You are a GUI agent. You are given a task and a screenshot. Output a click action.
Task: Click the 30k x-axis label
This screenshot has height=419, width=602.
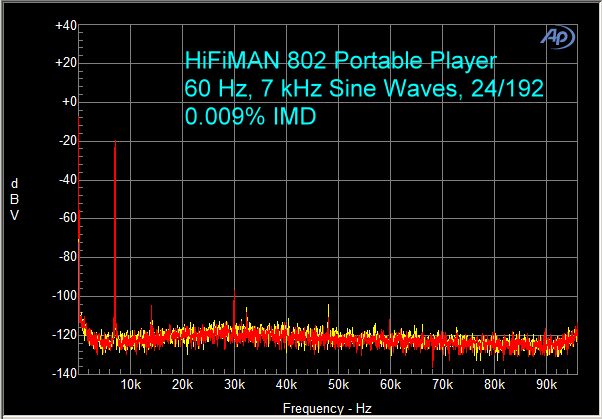[234, 385]
